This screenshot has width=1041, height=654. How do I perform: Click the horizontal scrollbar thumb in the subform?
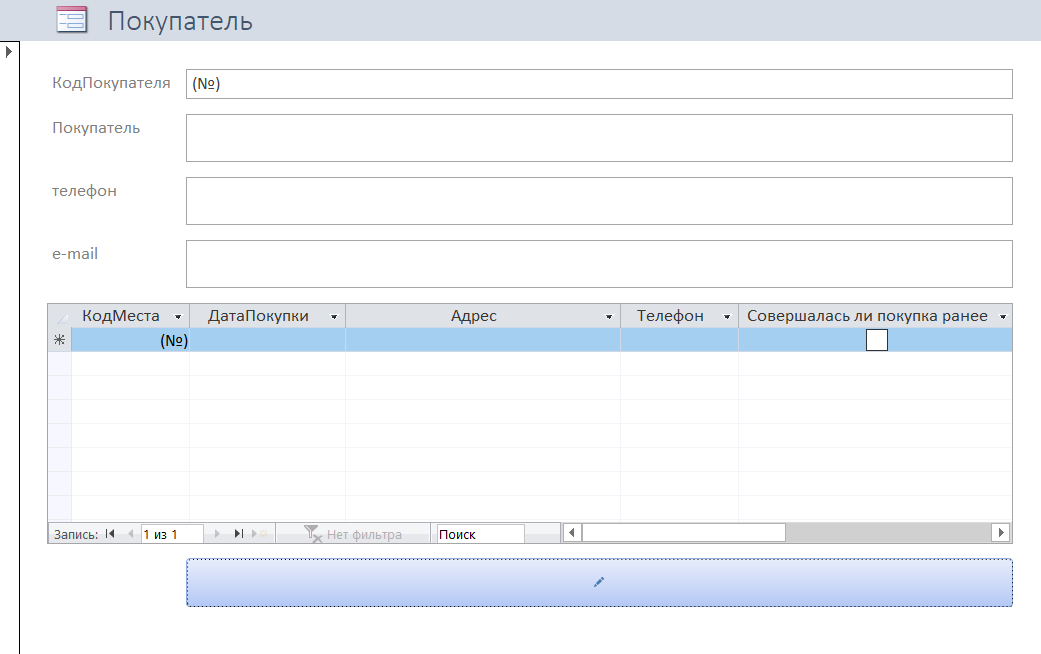[683, 533]
